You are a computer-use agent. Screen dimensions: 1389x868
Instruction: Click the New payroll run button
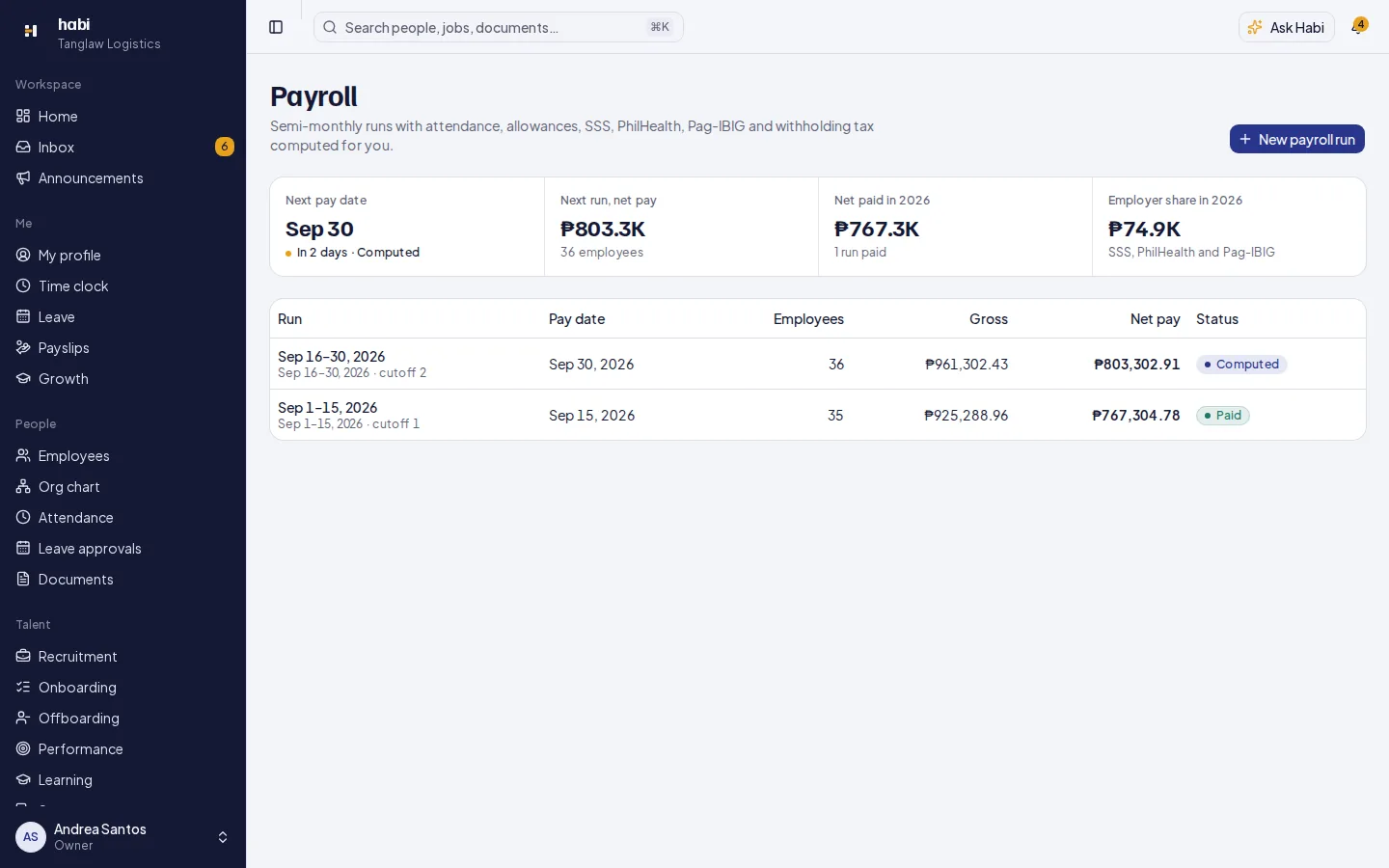pos(1296,139)
